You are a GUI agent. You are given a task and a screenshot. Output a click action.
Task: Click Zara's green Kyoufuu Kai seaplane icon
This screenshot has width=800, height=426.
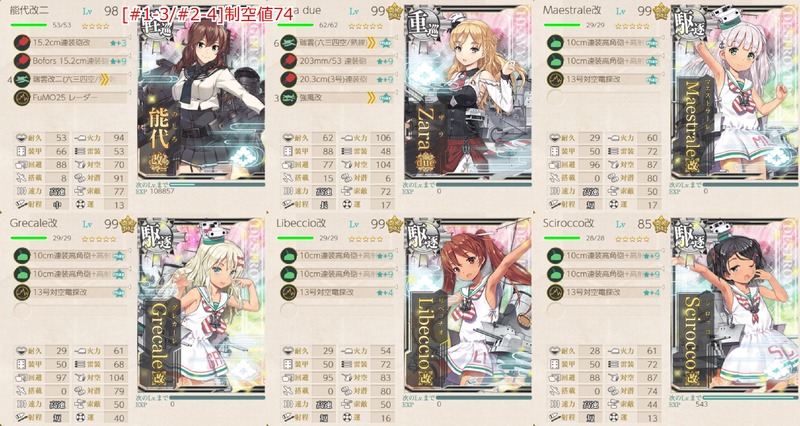(x=288, y=97)
